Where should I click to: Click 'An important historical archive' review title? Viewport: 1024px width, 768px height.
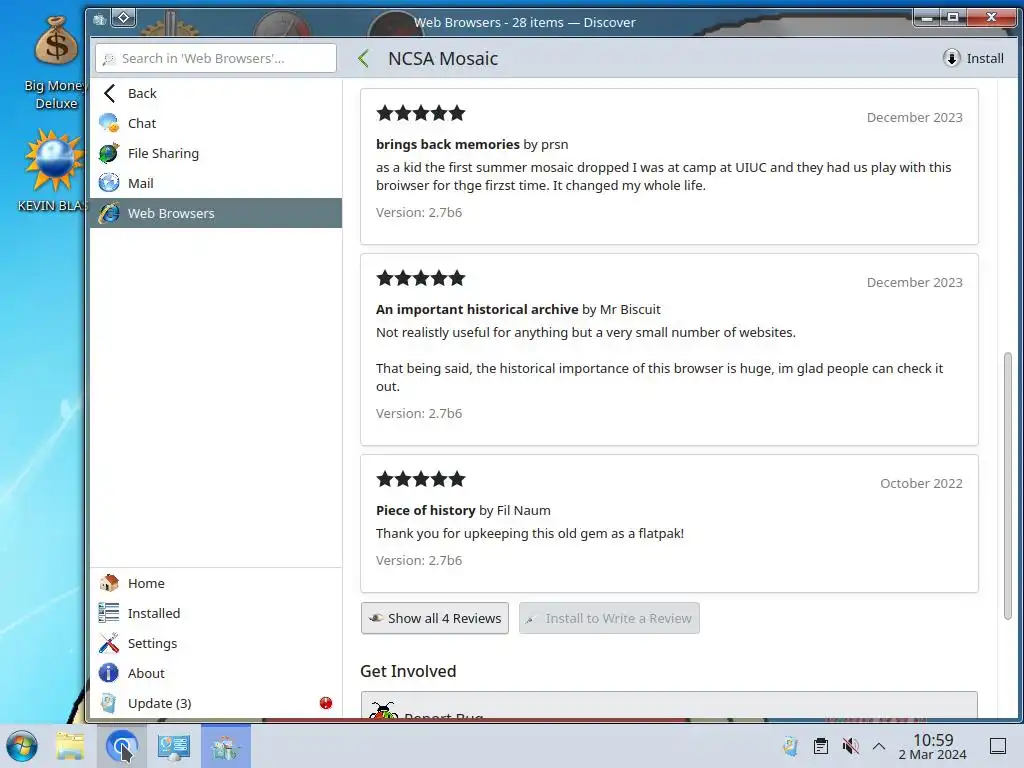tap(477, 309)
